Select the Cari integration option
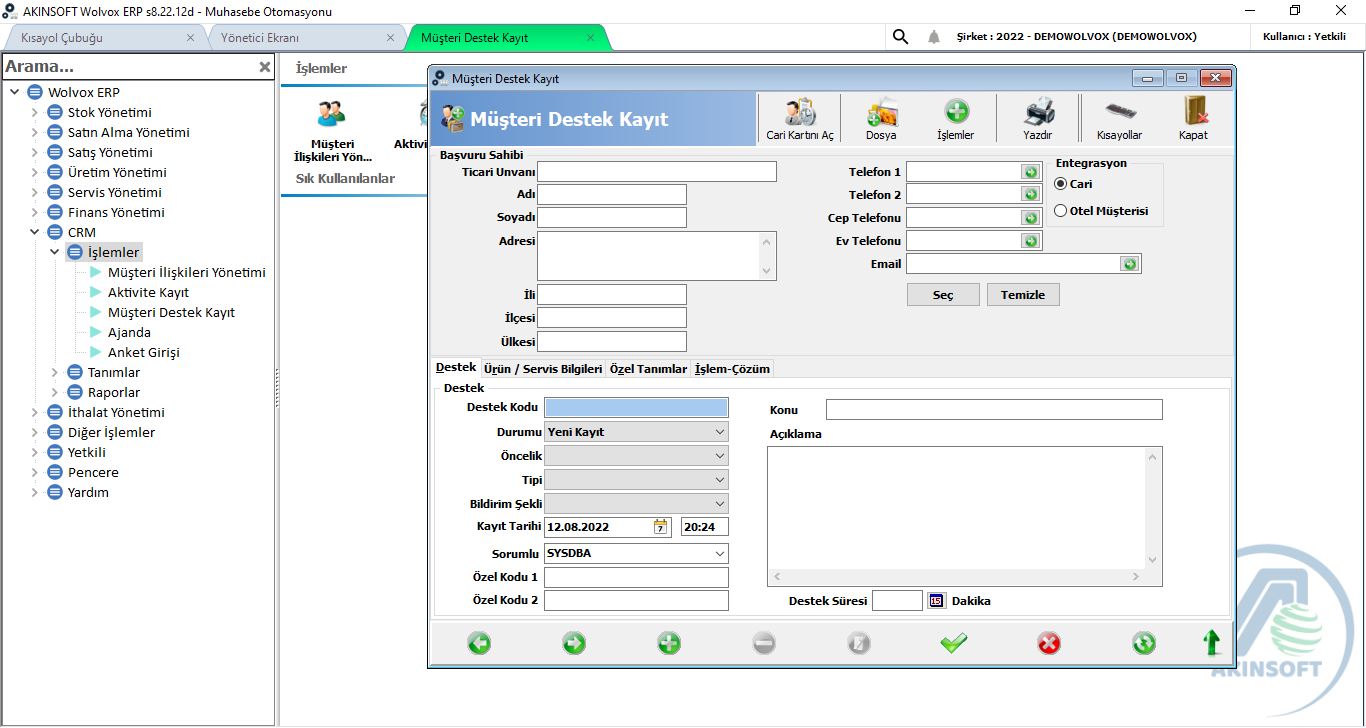Image resolution: width=1366 pixels, height=728 pixels. 1061,184
